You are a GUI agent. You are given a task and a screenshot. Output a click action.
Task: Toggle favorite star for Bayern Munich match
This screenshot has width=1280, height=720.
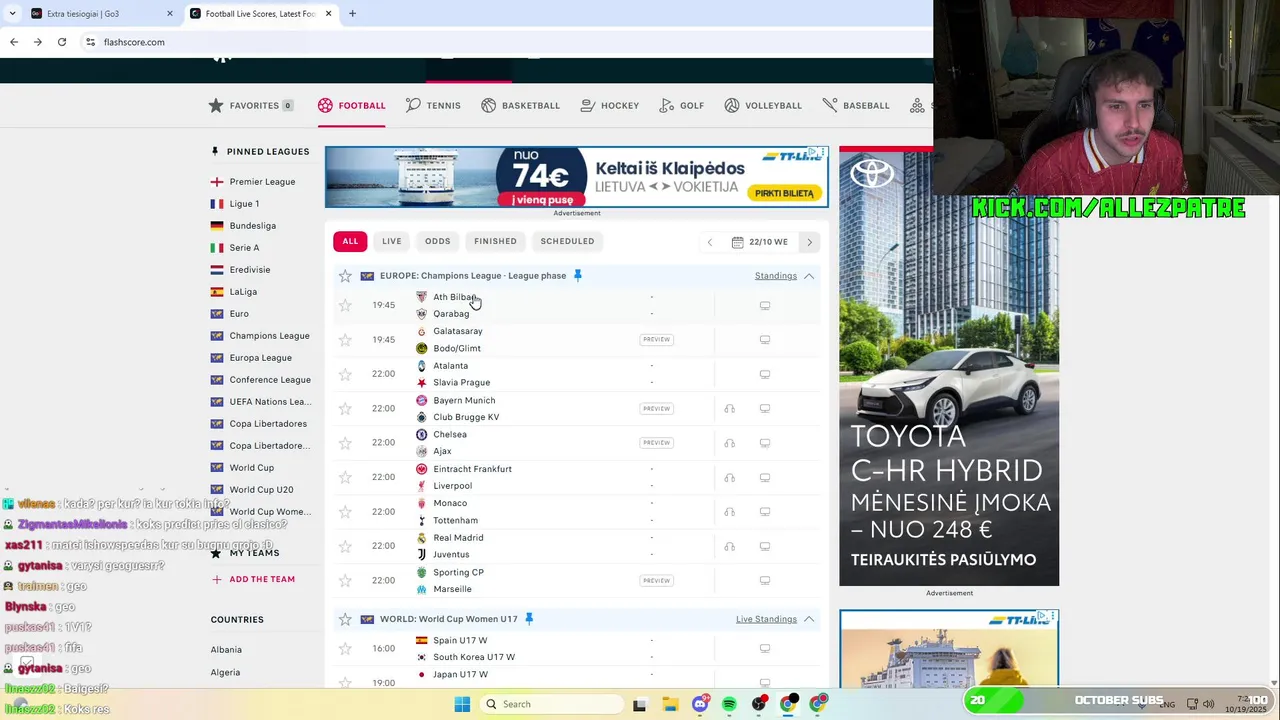[345, 408]
